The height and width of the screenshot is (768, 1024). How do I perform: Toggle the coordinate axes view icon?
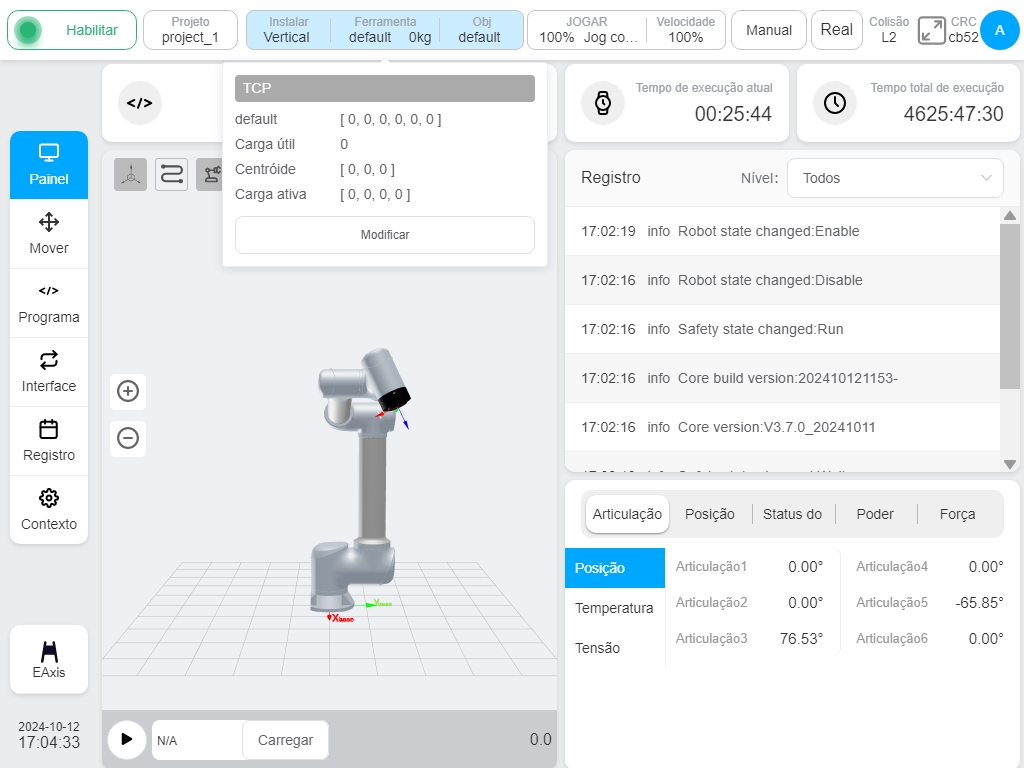pos(131,174)
